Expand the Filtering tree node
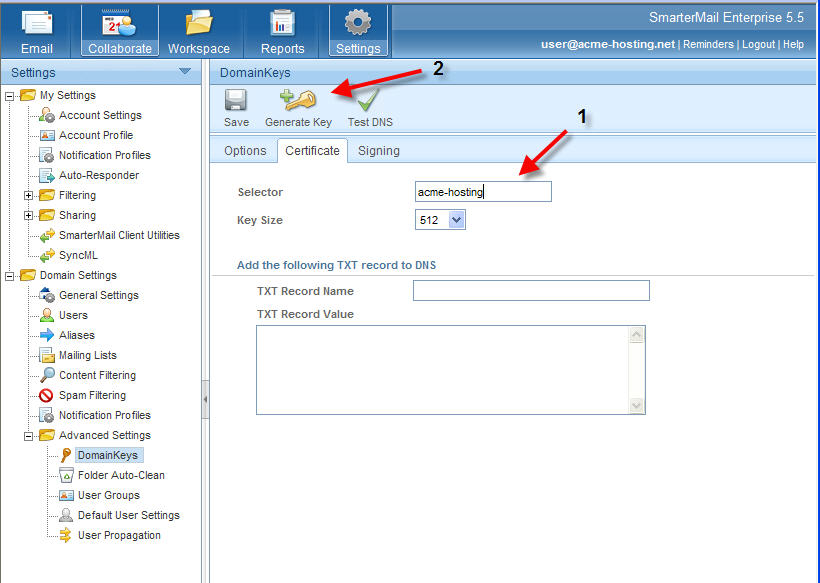820x583 pixels. pos(28,196)
